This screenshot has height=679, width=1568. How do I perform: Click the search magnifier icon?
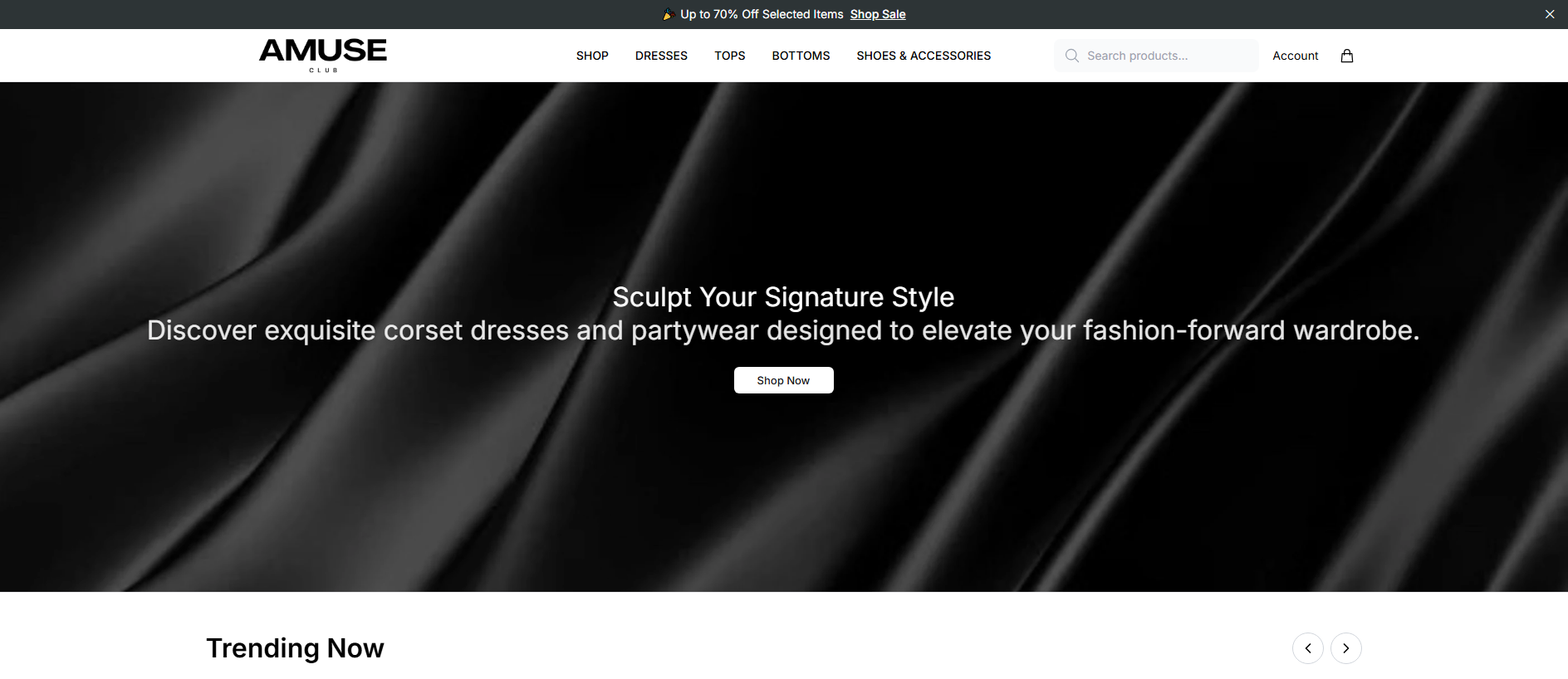click(1072, 56)
